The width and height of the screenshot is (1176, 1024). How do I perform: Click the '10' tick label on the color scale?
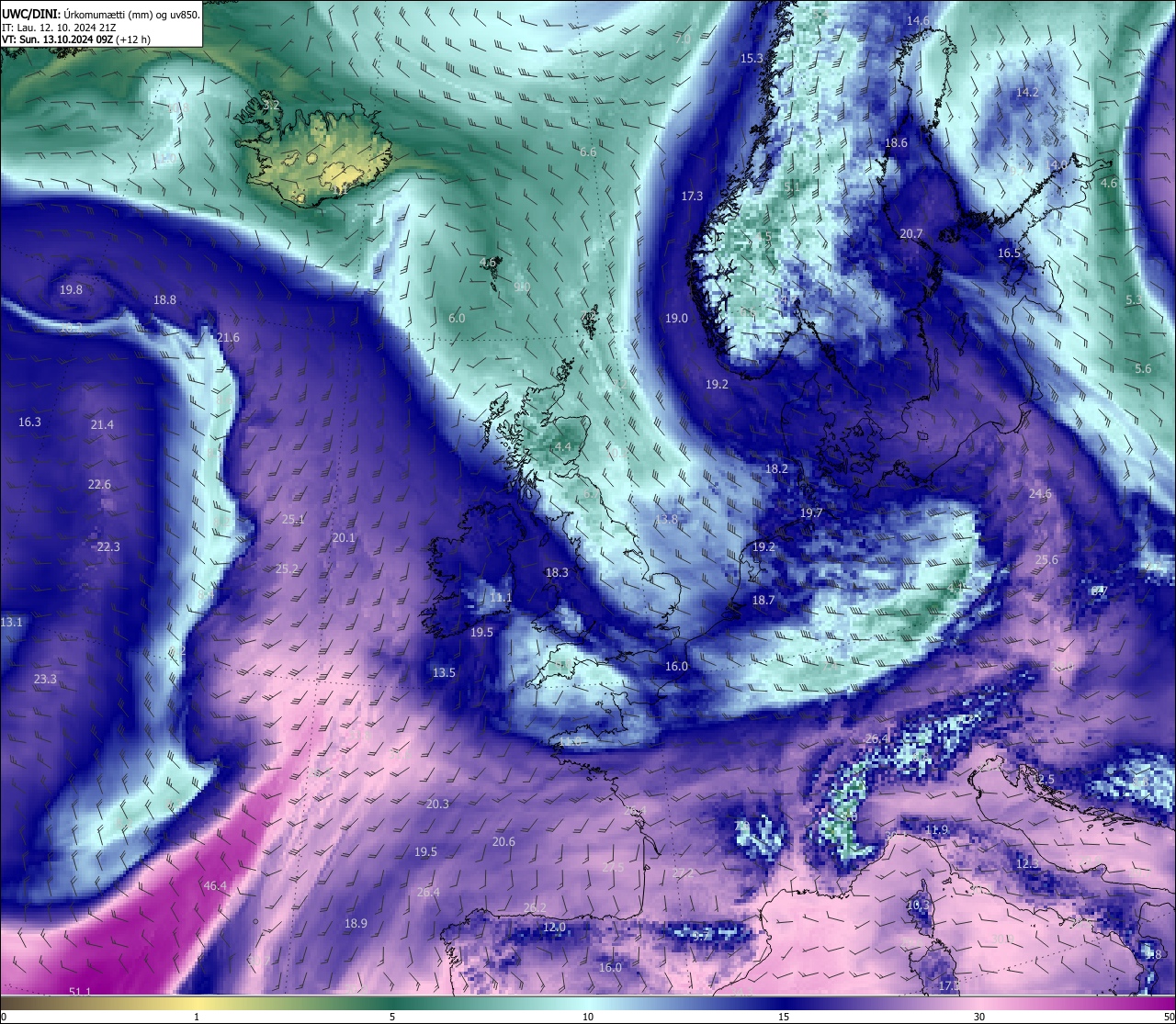587,1017
